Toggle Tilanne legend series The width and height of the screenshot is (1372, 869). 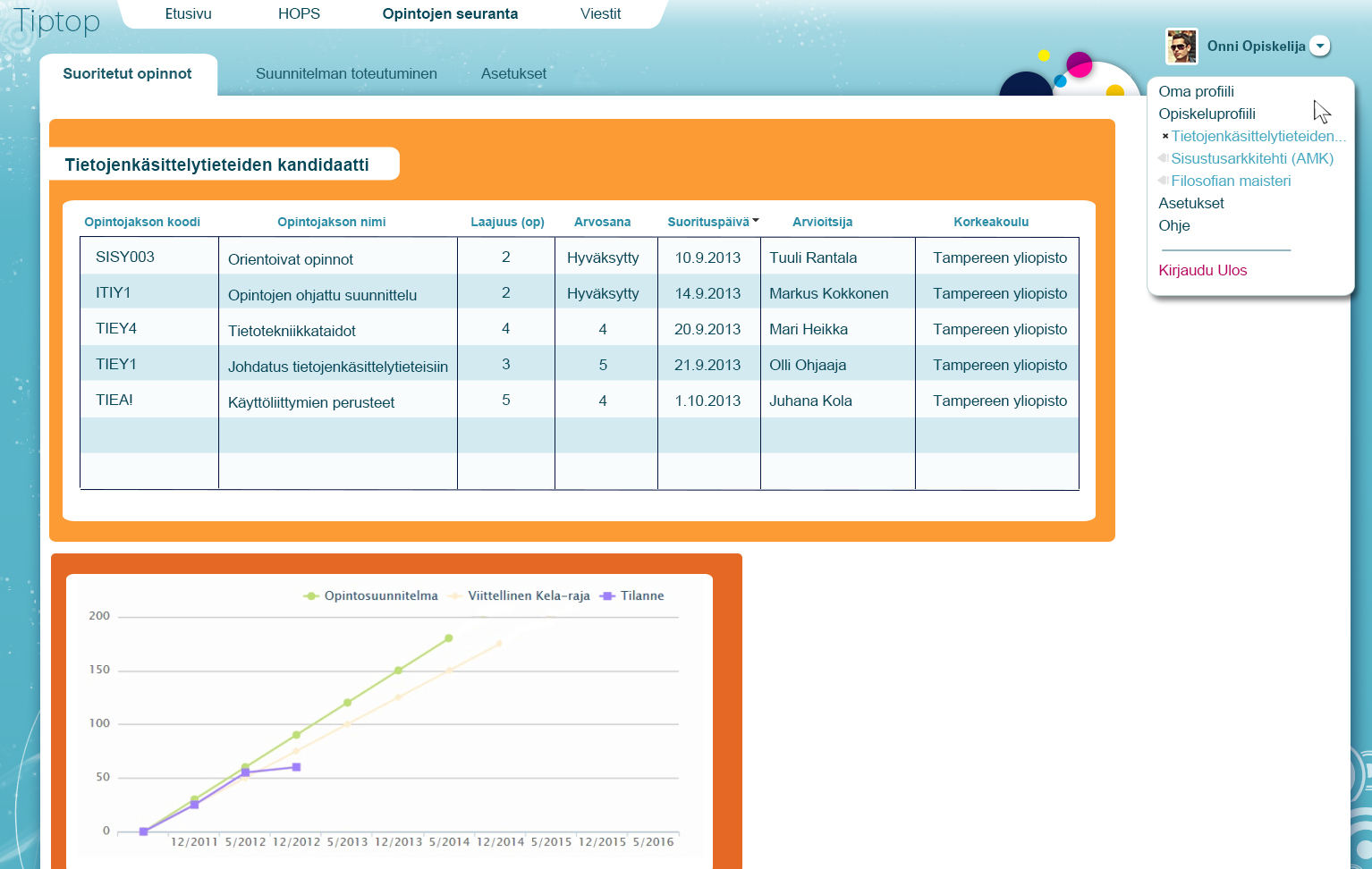[x=632, y=595]
